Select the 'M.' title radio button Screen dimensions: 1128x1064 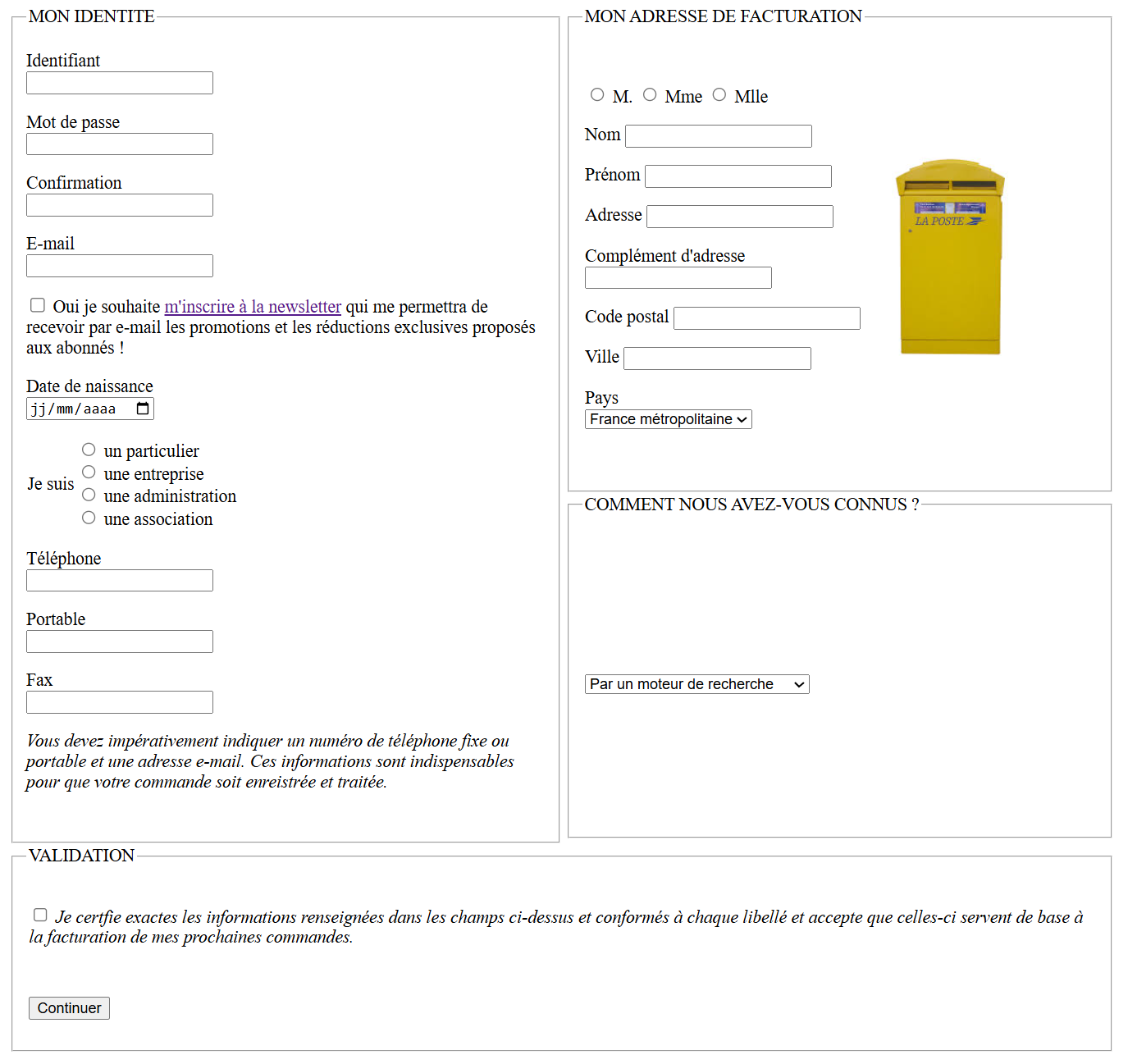[x=597, y=95]
